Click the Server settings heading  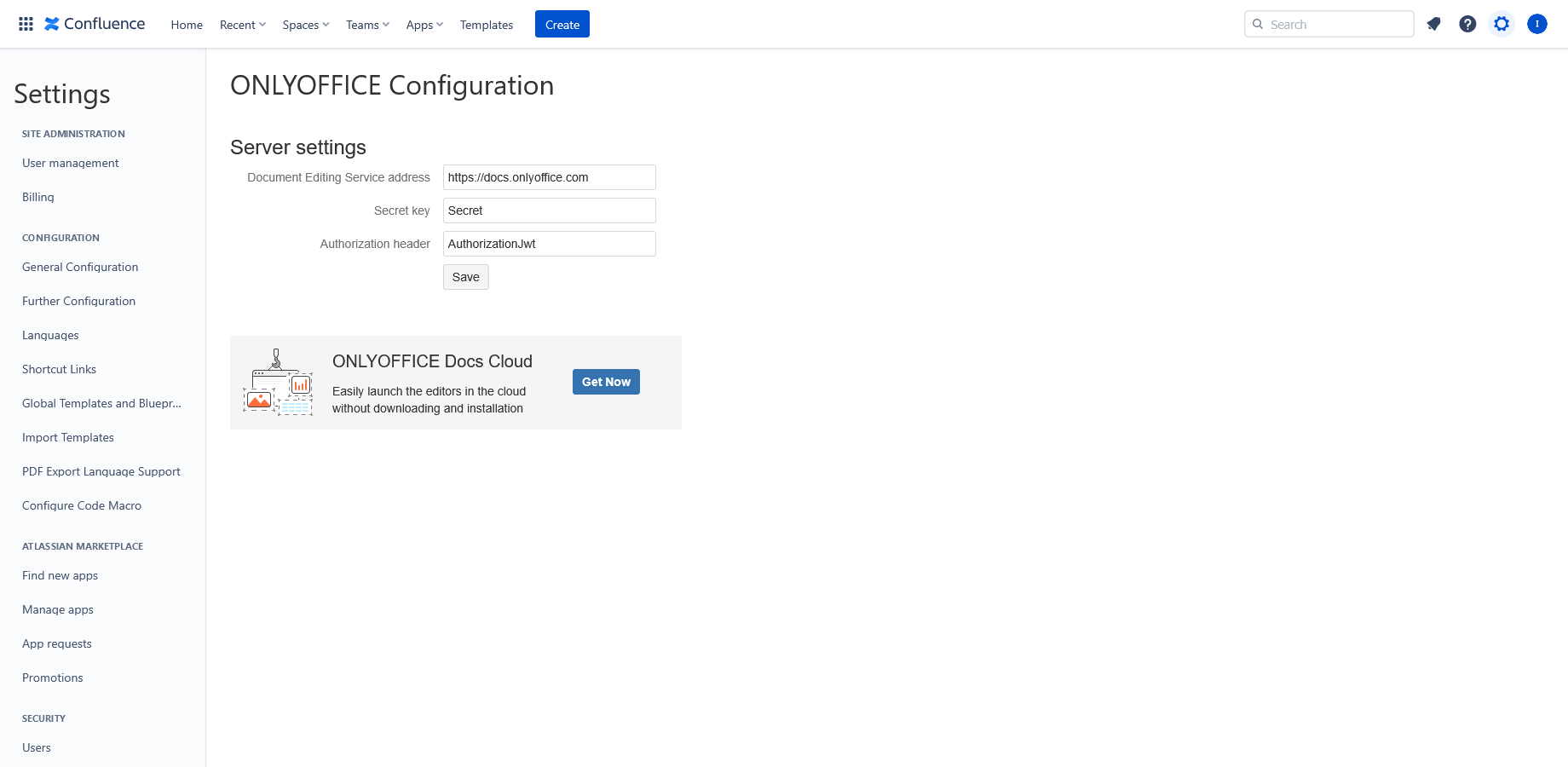[x=298, y=147]
